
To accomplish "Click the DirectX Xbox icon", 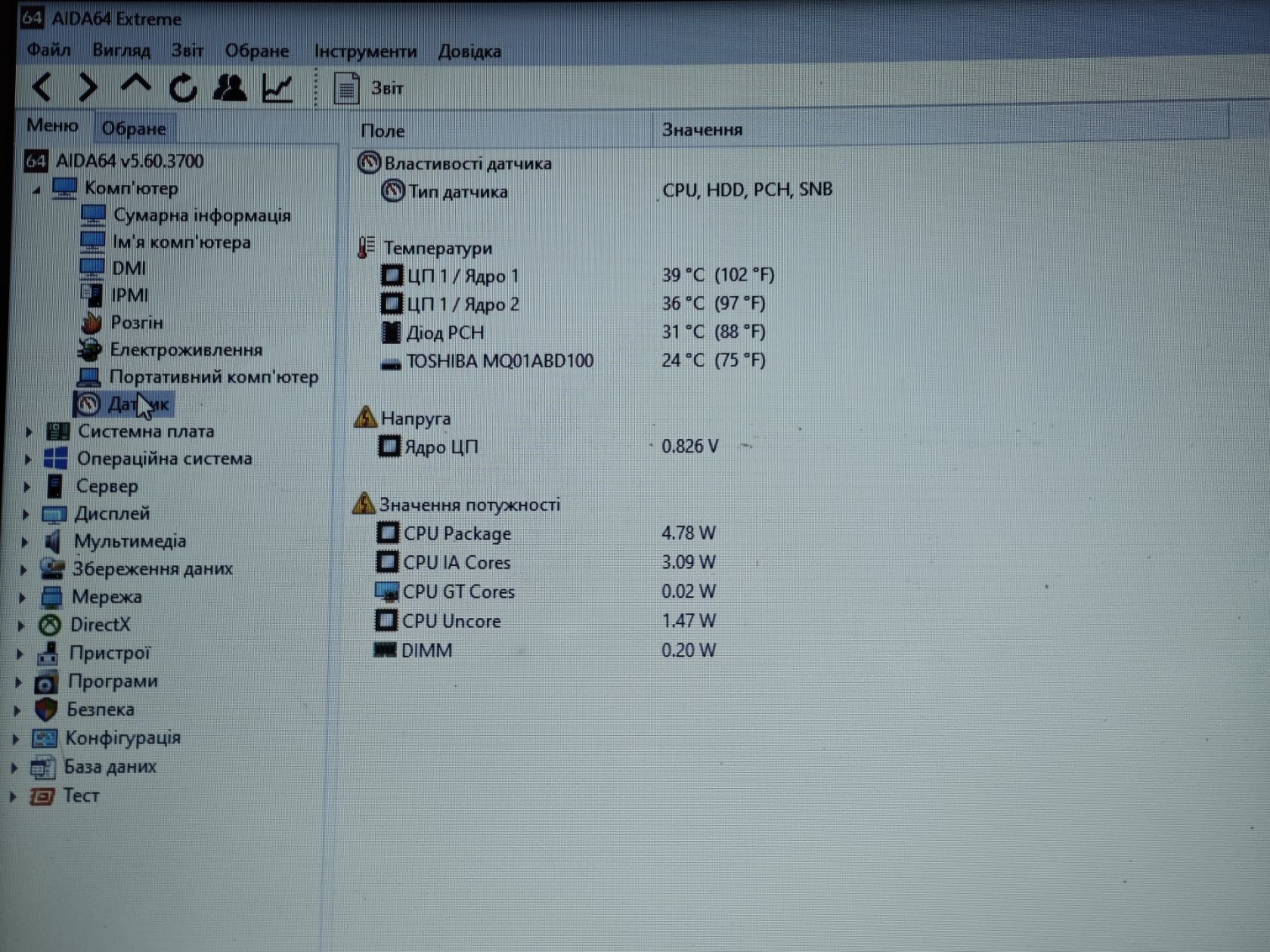I will 50,625.
